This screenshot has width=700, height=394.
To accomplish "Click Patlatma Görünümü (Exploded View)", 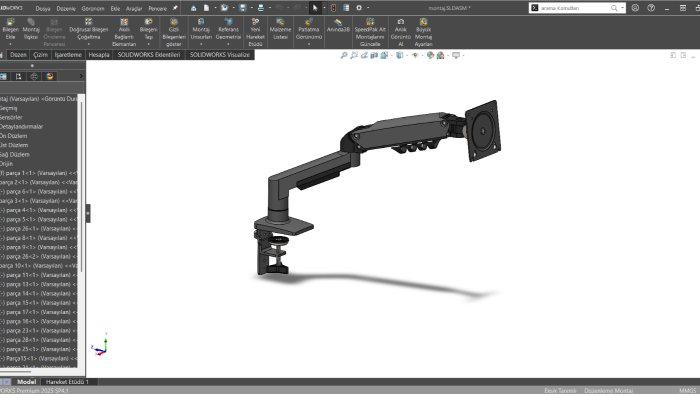I will click(308, 29).
